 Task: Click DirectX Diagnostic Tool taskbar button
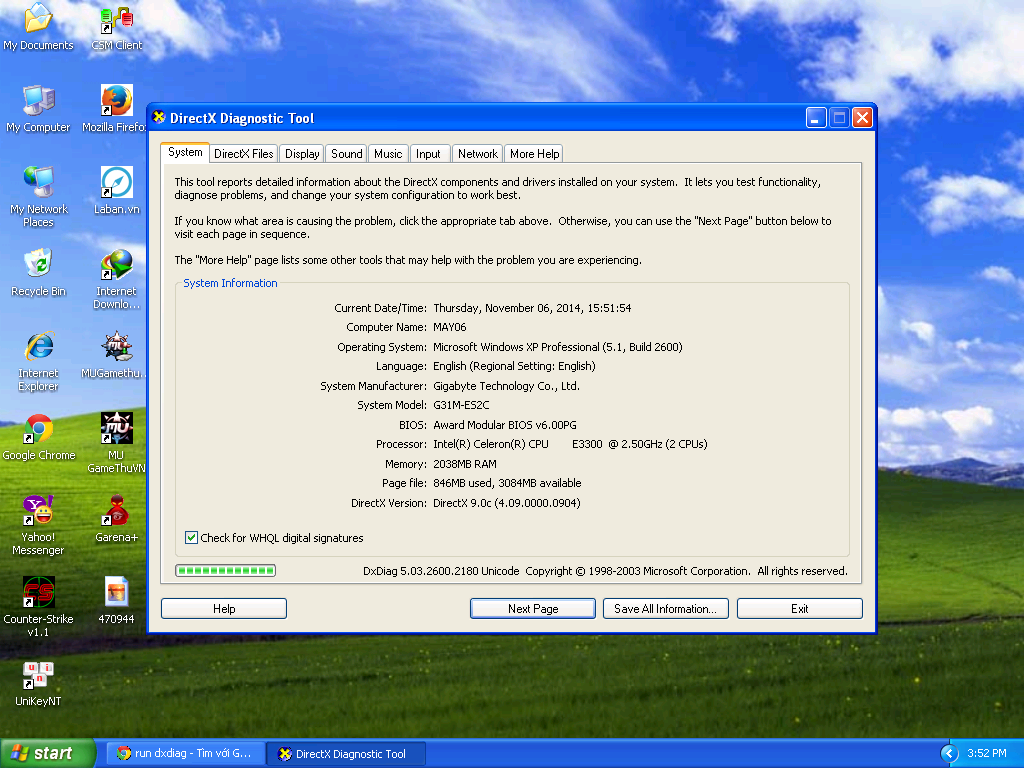click(347, 754)
